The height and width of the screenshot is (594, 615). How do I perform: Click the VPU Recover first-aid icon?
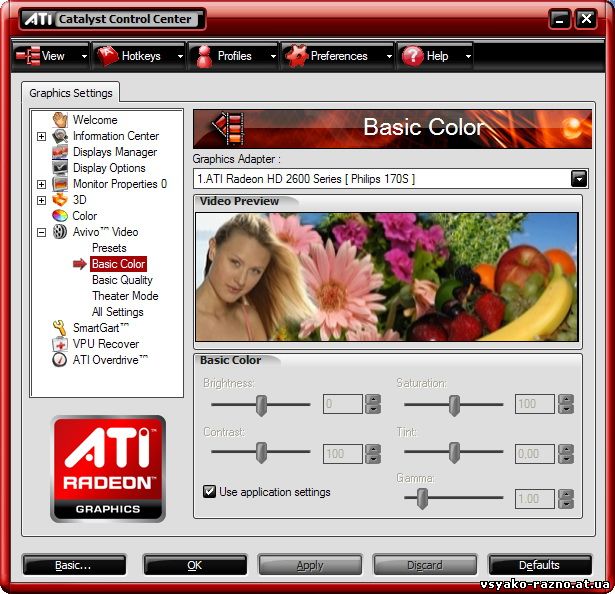coord(60,344)
